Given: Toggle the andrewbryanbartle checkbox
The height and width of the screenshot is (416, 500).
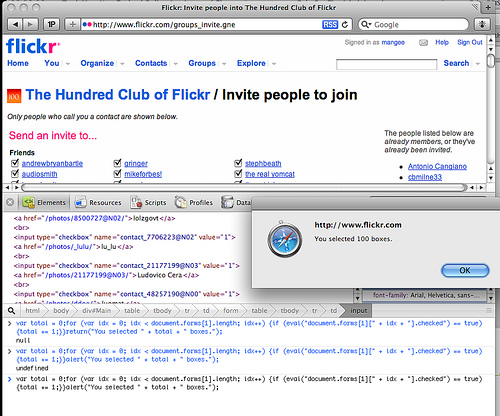Looking at the screenshot, I should (15, 163).
